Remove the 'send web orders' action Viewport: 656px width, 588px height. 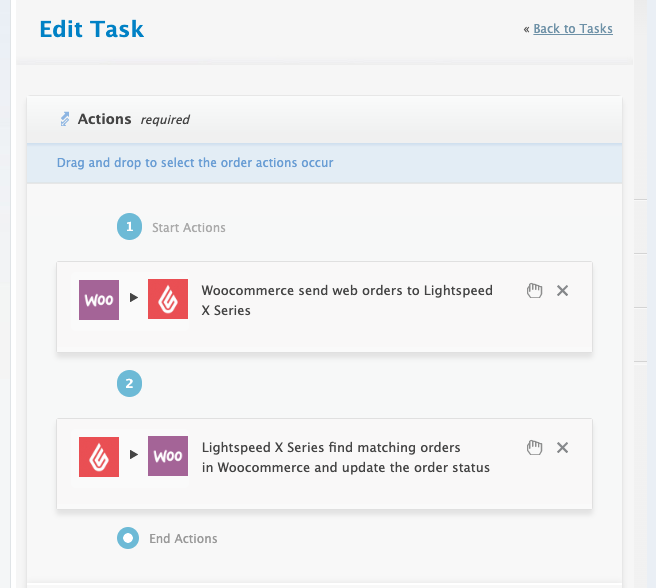(x=562, y=291)
